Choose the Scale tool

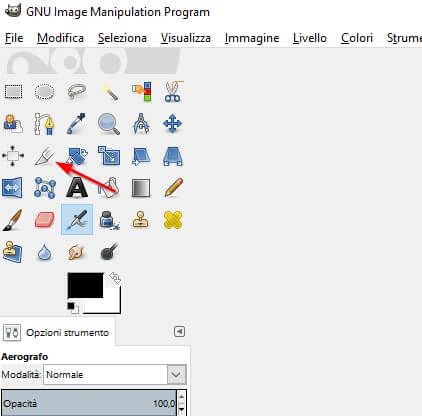[109, 155]
